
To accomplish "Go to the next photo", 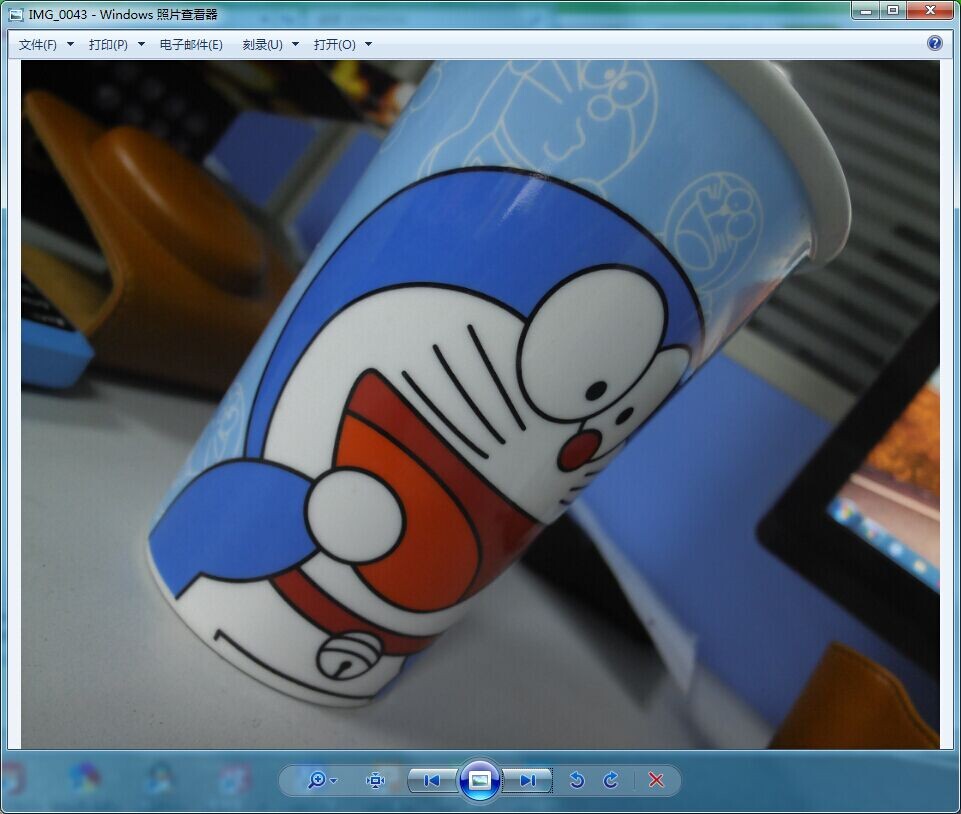I will tap(527, 780).
